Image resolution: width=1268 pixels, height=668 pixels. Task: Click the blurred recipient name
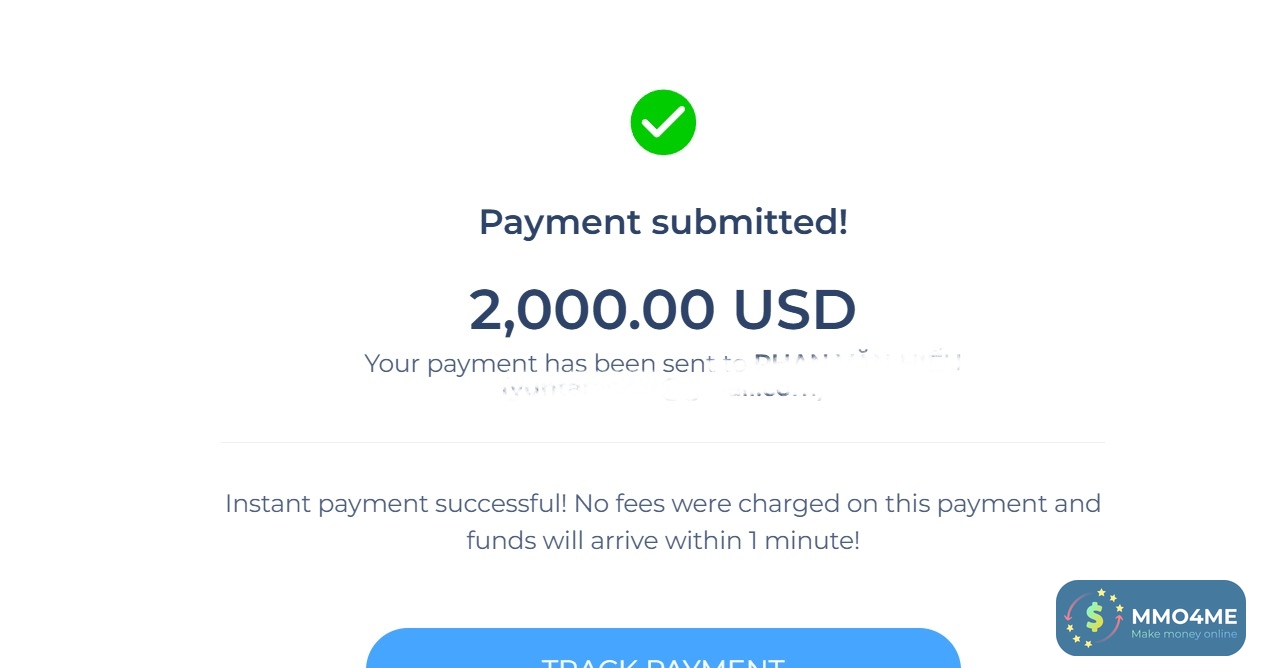pos(858,362)
